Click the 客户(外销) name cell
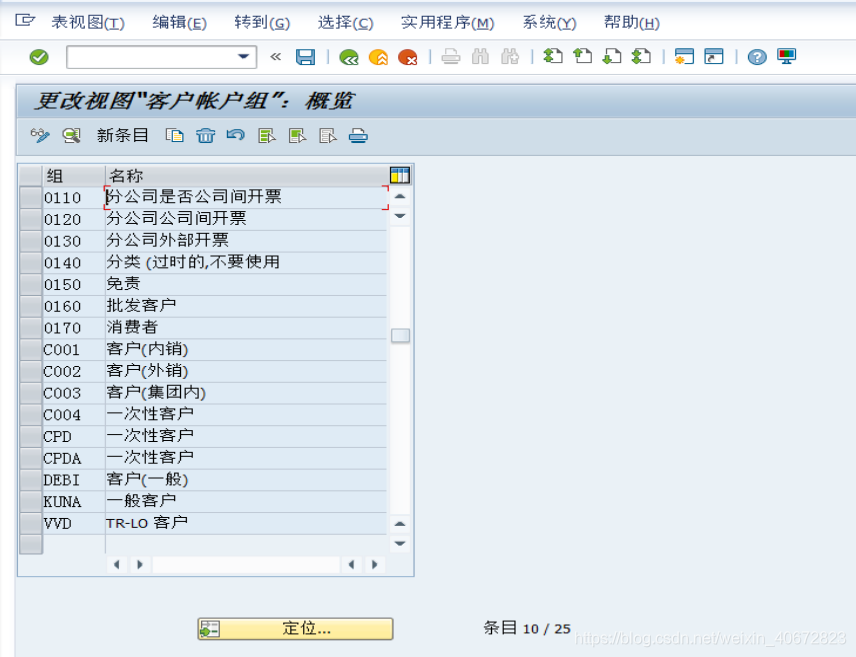This screenshot has height=657, width=856. click(246, 371)
